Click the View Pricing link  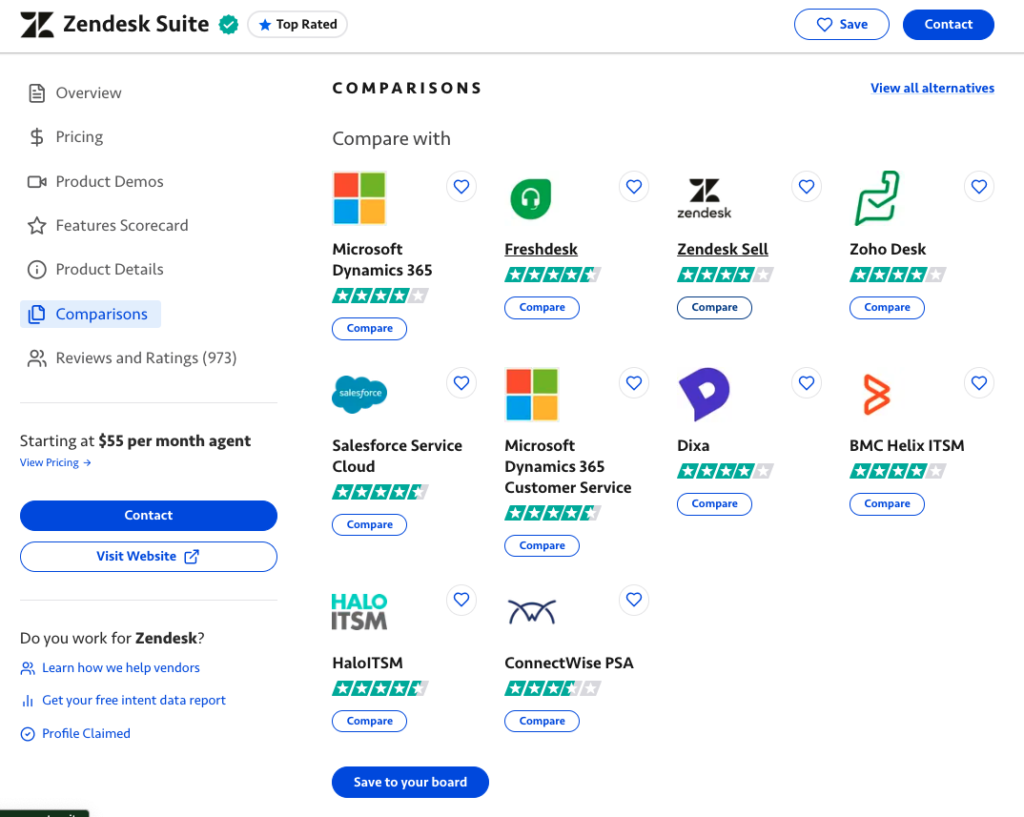tap(55, 463)
